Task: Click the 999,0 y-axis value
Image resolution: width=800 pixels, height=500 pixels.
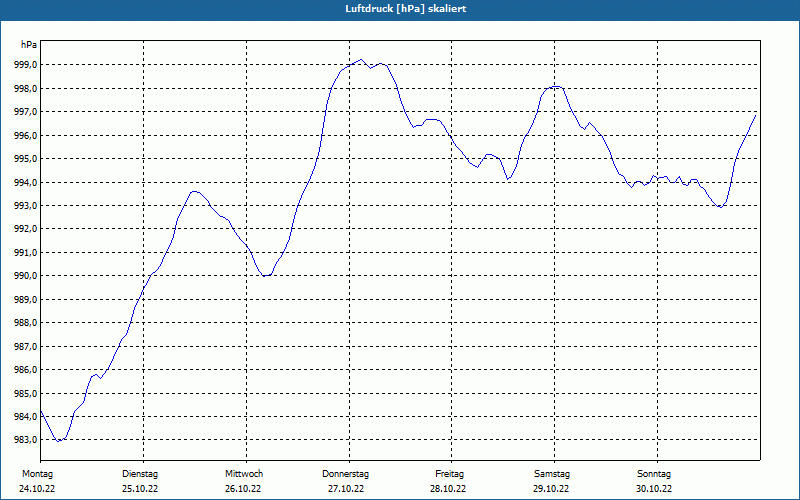Action: 26,65
